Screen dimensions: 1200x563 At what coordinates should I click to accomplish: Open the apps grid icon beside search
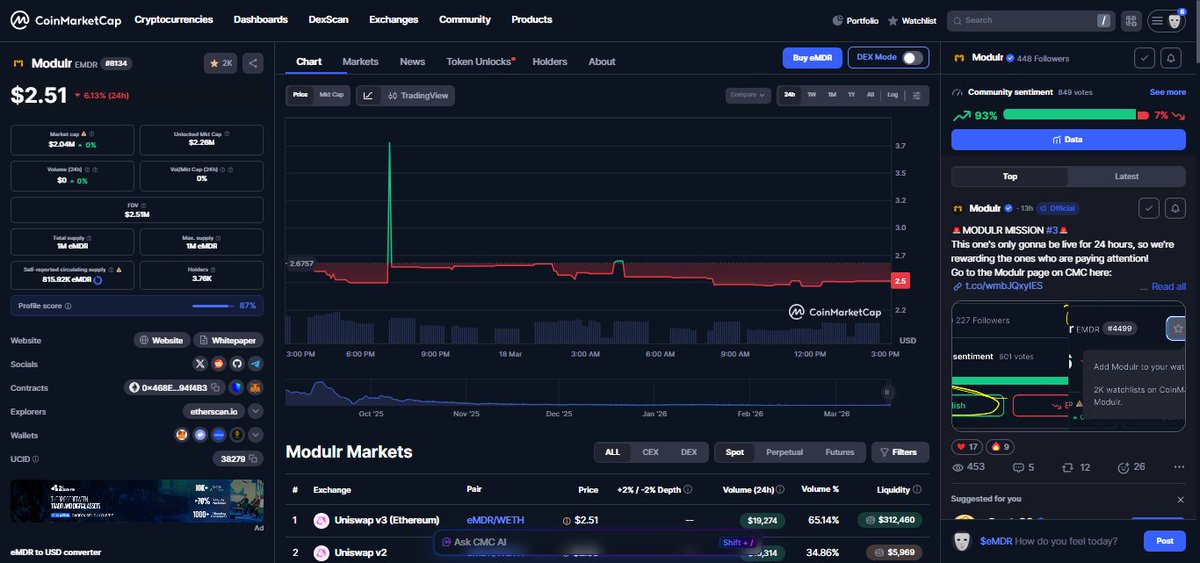click(1131, 20)
